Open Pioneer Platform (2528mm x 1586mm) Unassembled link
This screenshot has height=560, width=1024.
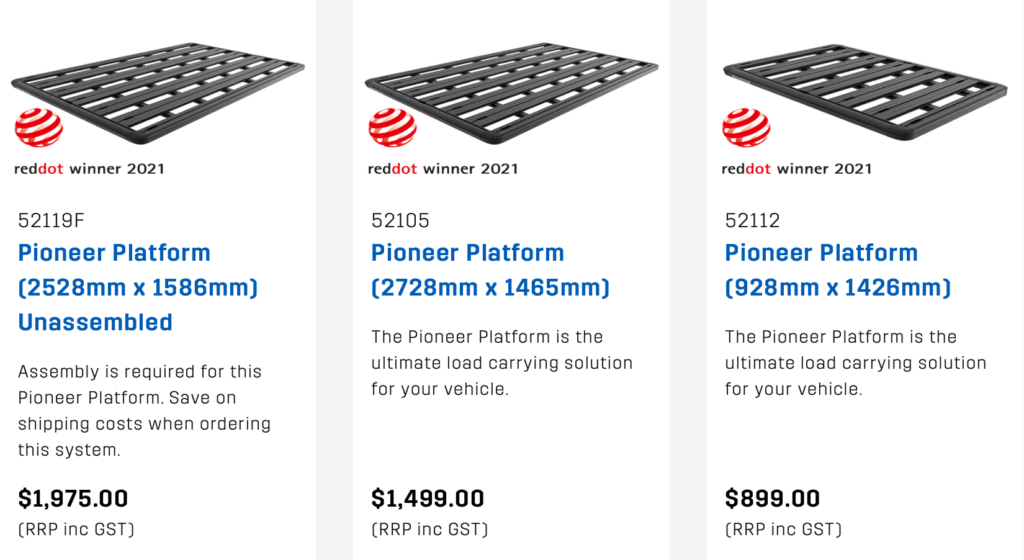tap(138, 287)
